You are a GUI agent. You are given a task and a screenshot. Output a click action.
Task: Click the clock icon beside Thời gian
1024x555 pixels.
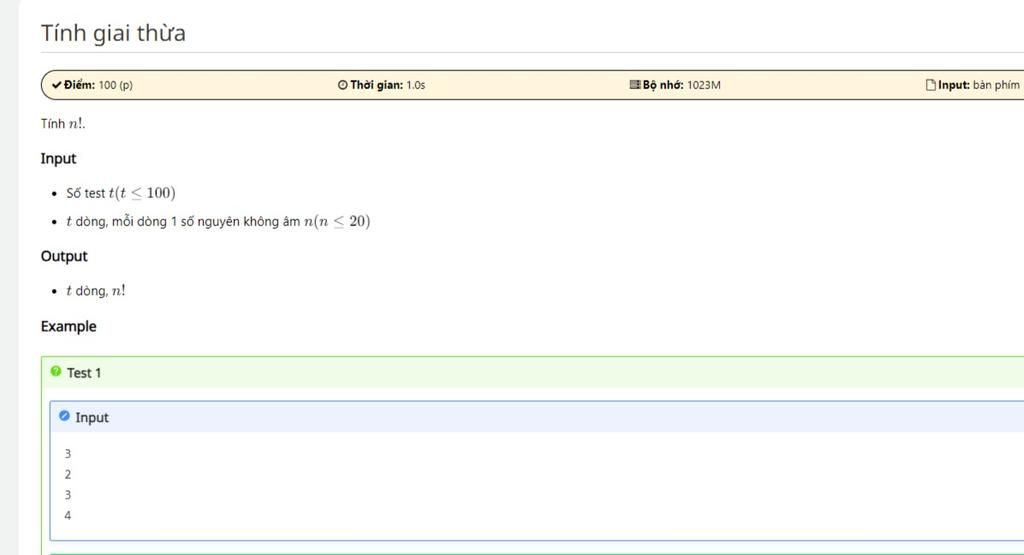343,85
